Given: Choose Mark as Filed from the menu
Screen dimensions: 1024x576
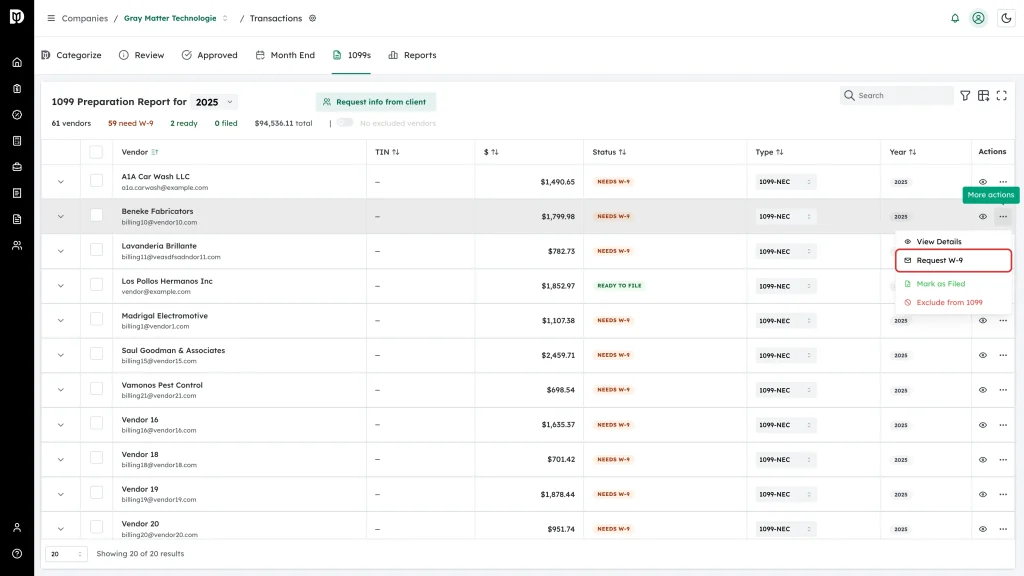Looking at the screenshot, I should (953, 284).
